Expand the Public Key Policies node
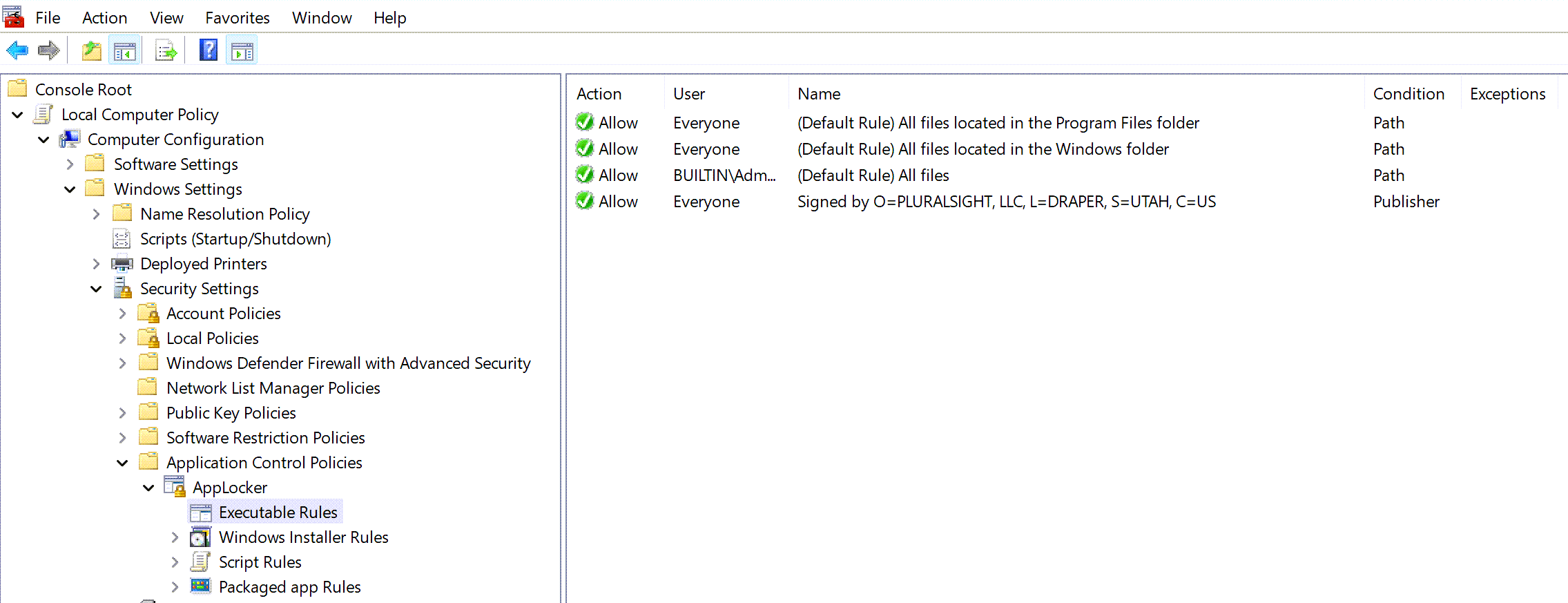 [x=122, y=413]
